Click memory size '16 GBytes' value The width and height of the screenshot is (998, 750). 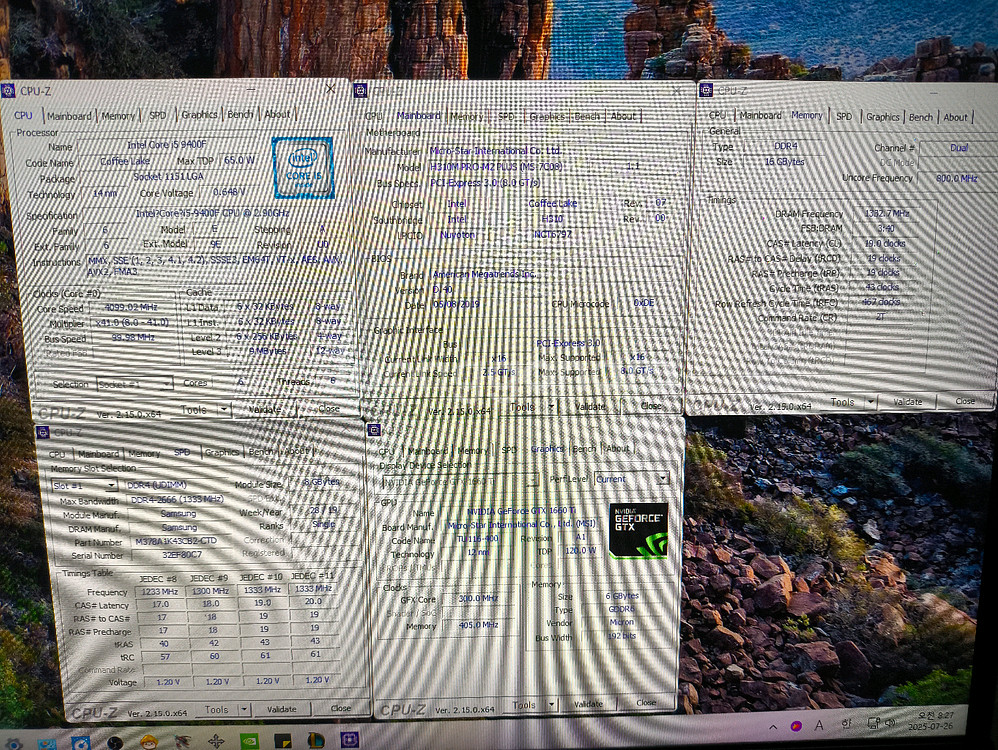tap(785, 162)
